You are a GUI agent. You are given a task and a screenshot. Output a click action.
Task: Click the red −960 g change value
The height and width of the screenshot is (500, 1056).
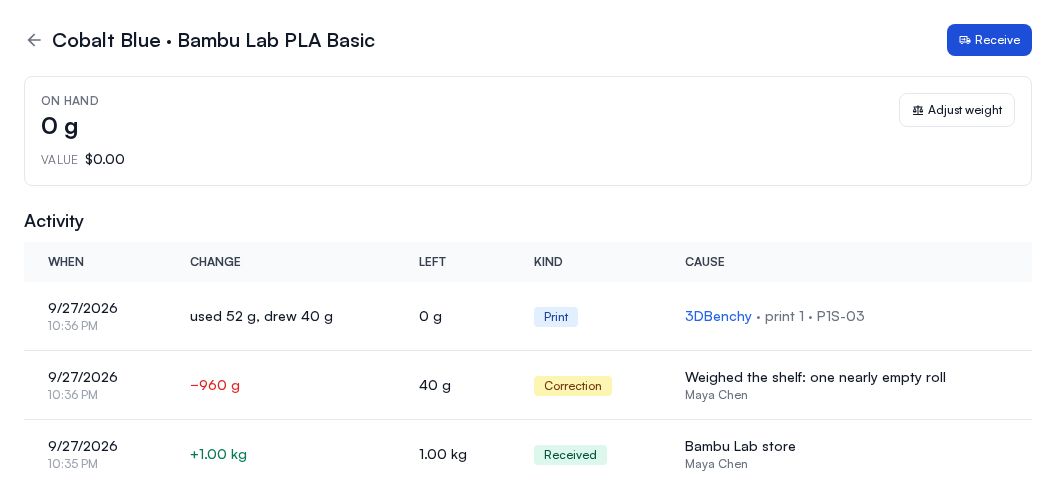click(x=215, y=385)
